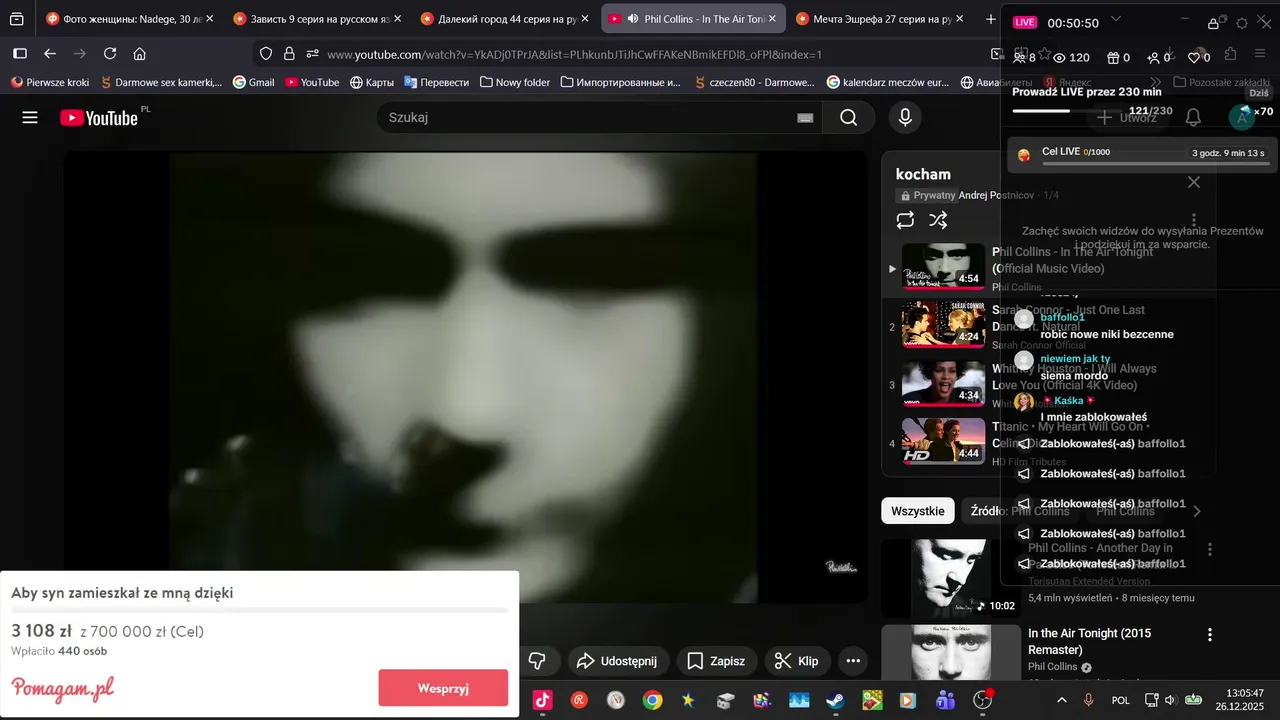
Task: Open more actions ellipsis below video
Action: click(x=852, y=661)
